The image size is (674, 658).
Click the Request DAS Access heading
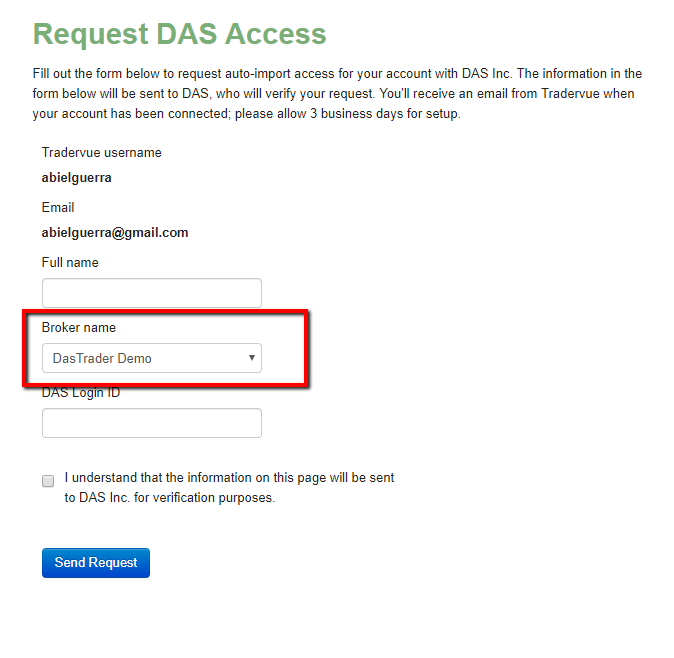pyautogui.click(x=180, y=34)
